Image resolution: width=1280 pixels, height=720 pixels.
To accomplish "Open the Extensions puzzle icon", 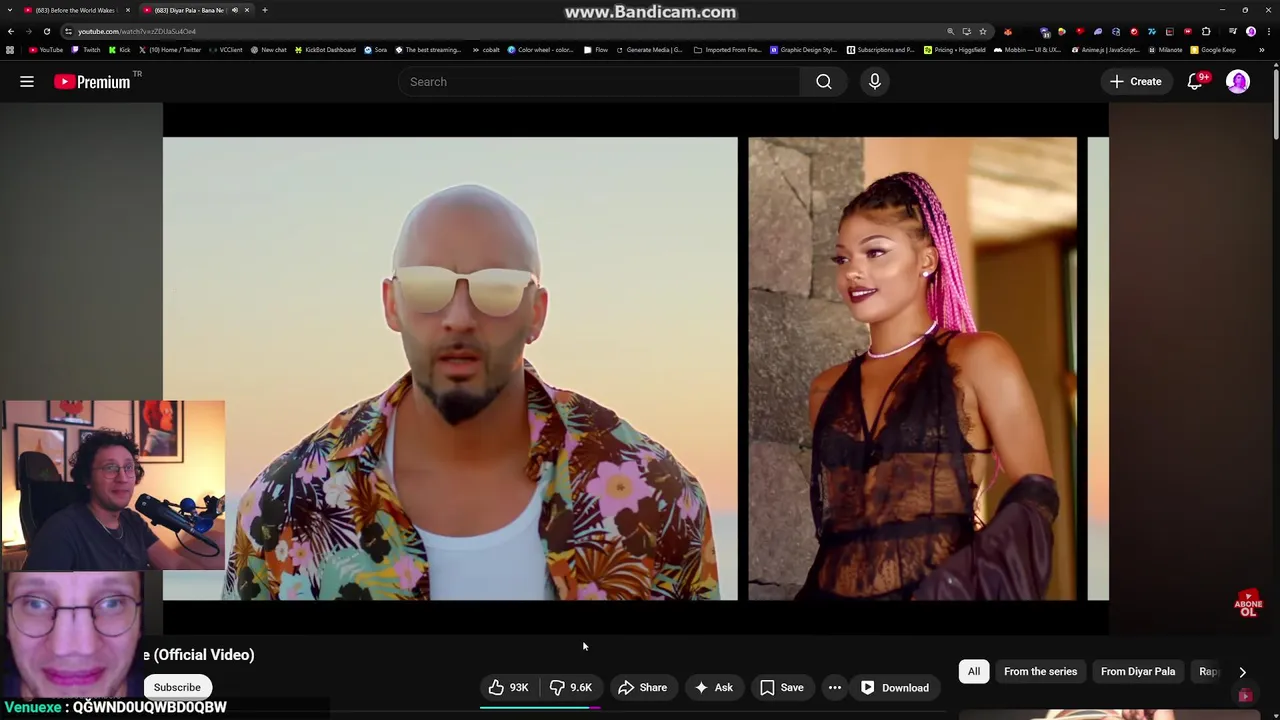I will pos(1206,31).
